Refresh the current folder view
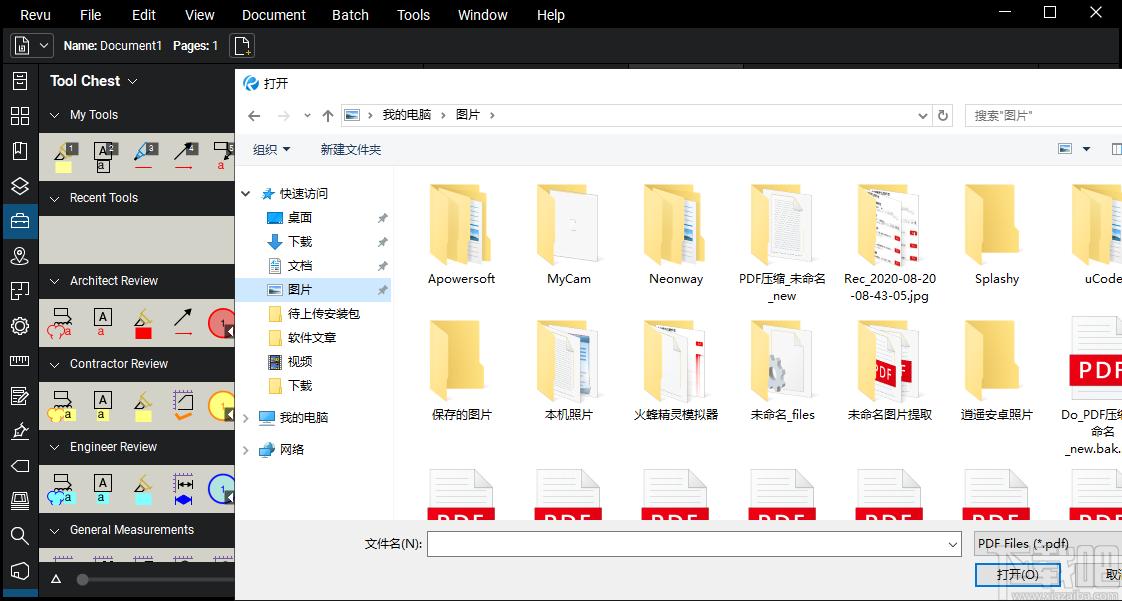Viewport: 1122px width, 601px height. coord(943,115)
